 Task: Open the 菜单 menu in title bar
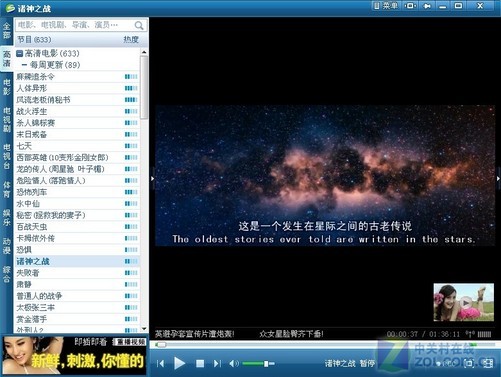coord(385,6)
